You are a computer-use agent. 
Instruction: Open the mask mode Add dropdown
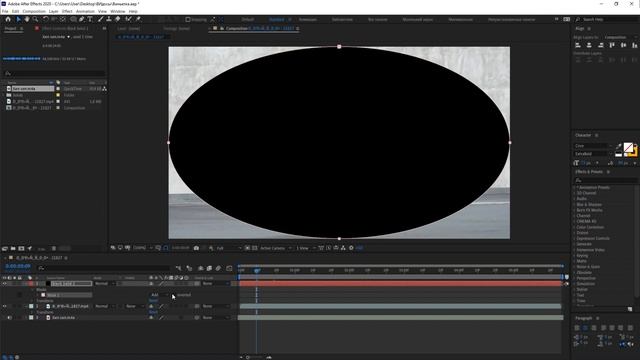coord(159,295)
